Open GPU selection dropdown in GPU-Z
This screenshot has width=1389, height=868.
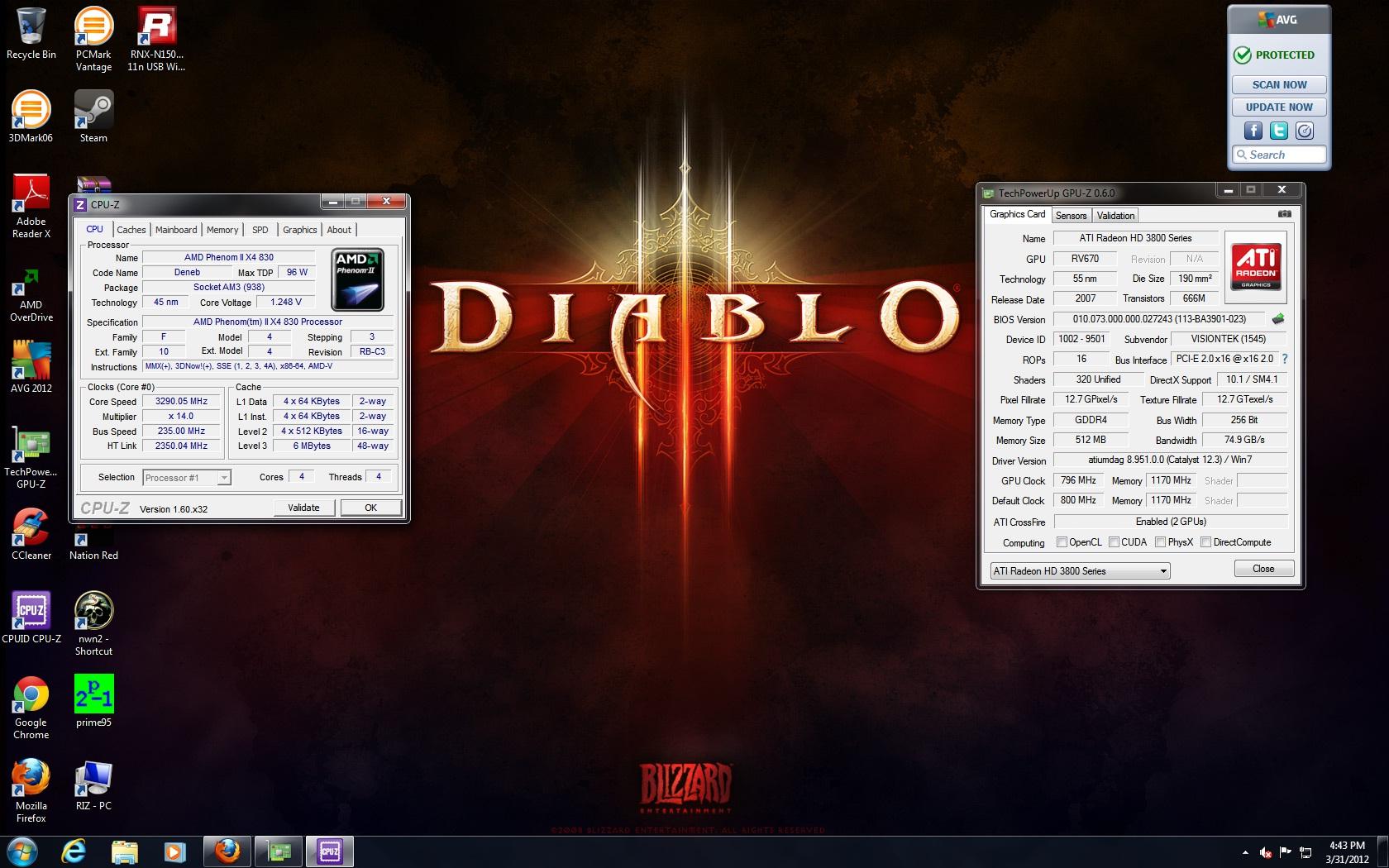[x=1080, y=570]
